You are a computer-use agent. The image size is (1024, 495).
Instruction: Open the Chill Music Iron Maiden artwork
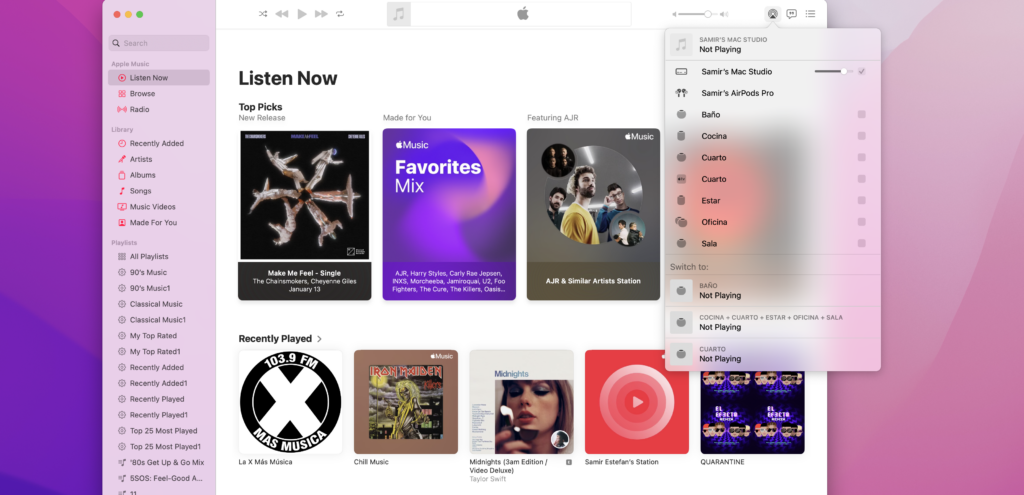pos(406,402)
